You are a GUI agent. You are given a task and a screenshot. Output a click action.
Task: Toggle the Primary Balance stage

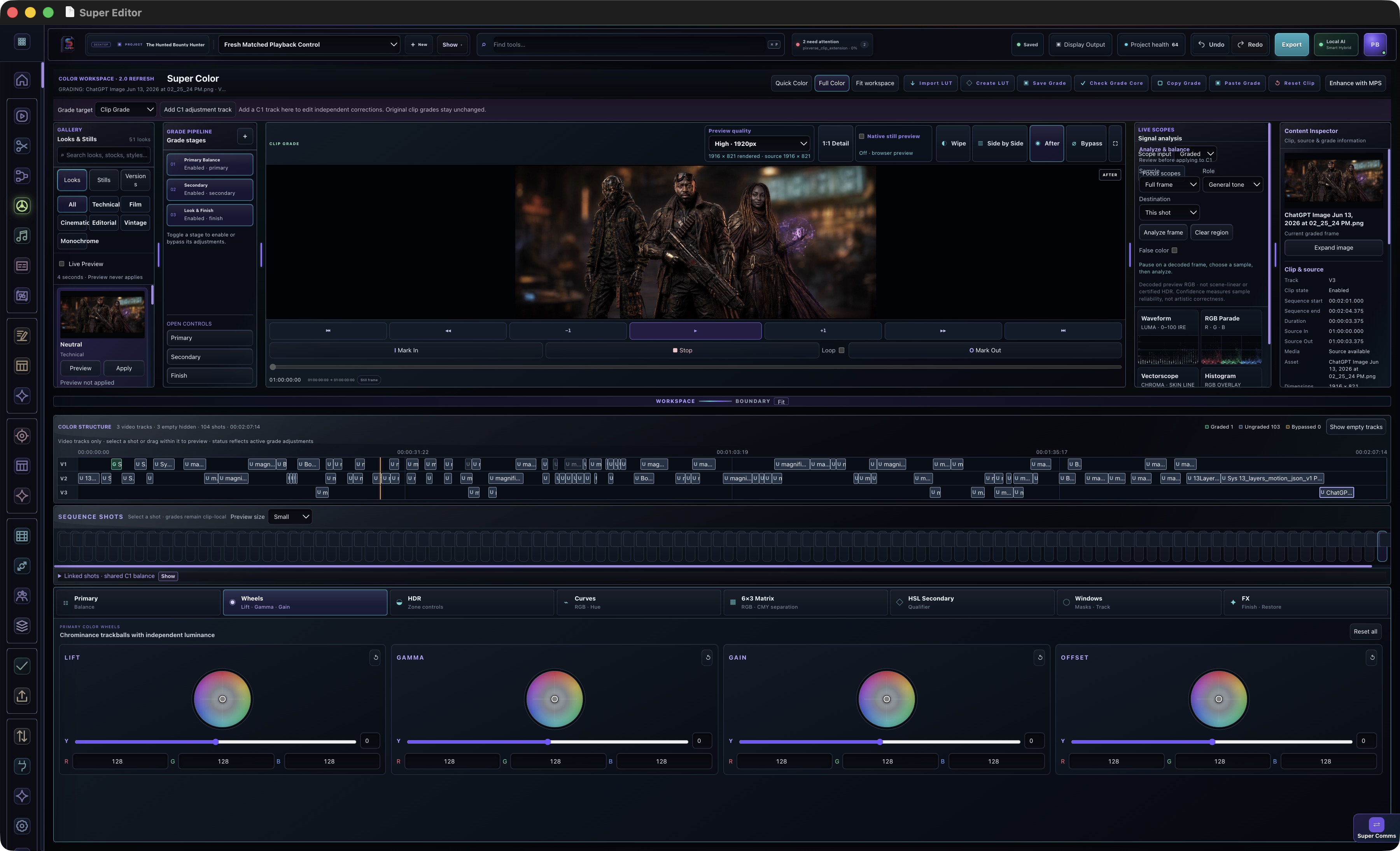(x=210, y=164)
